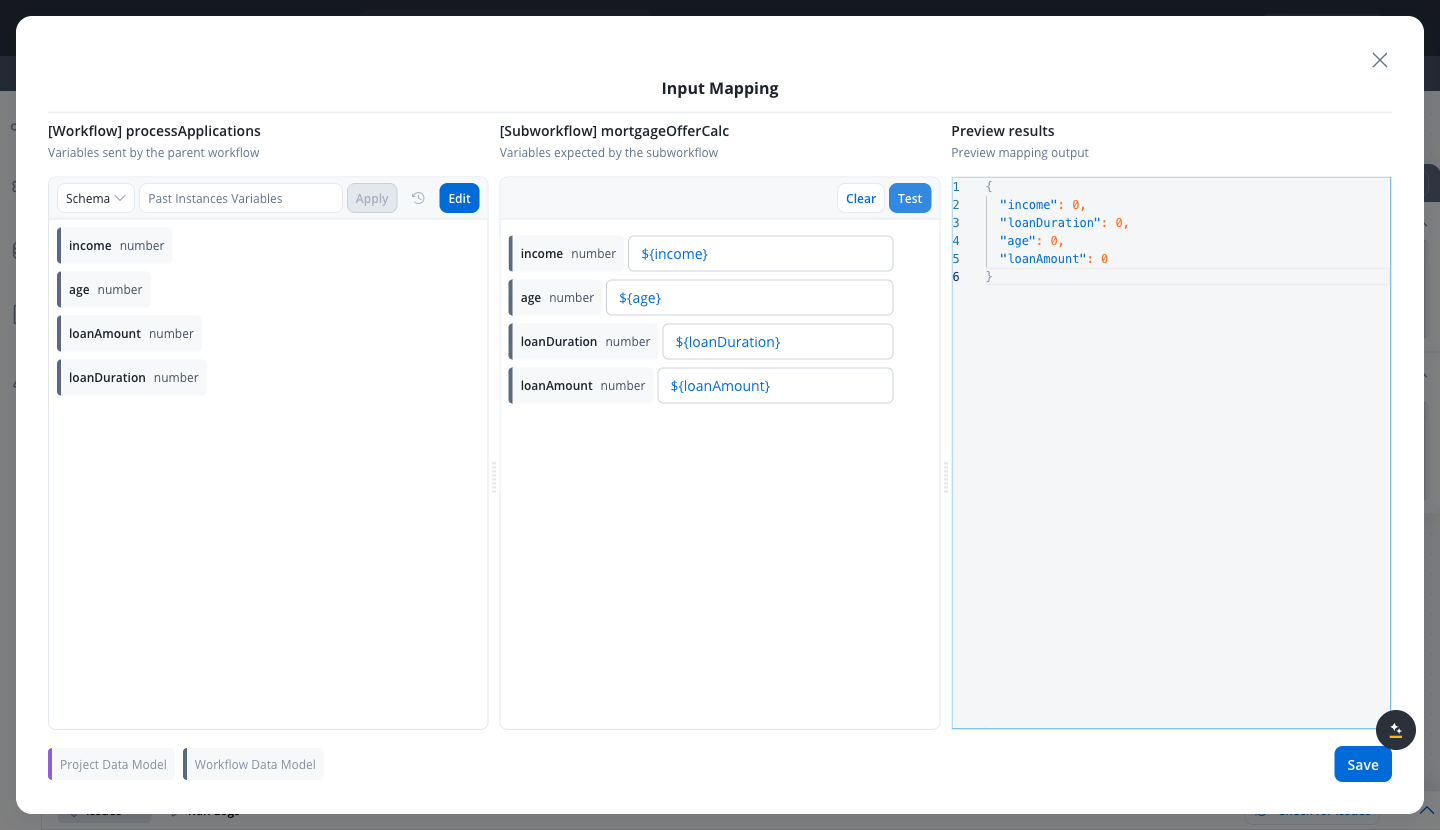
Task: Click the Edit button
Action: coord(459,198)
